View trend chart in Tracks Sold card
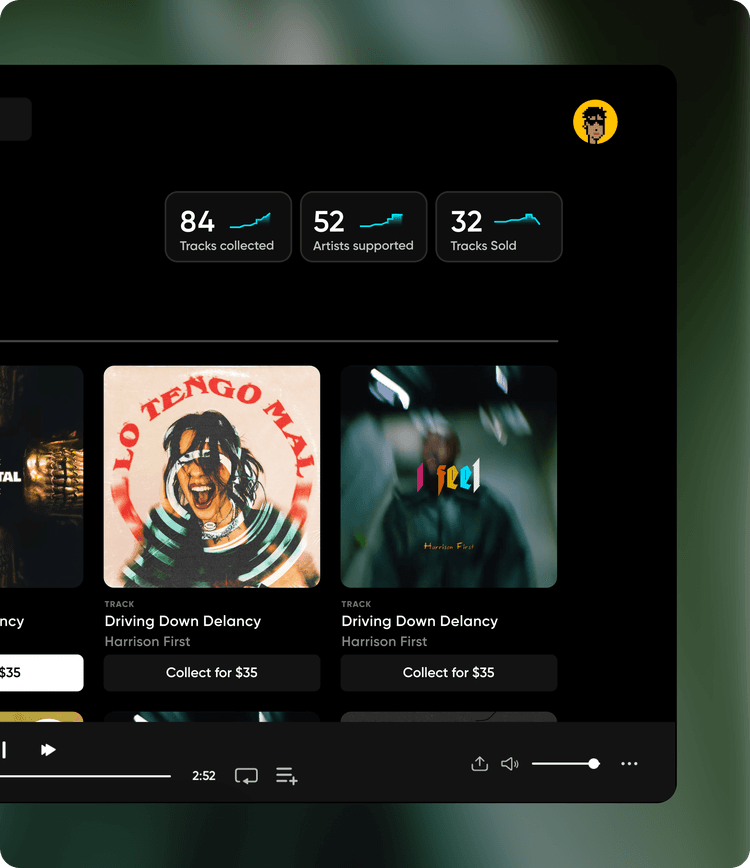 click(x=517, y=219)
